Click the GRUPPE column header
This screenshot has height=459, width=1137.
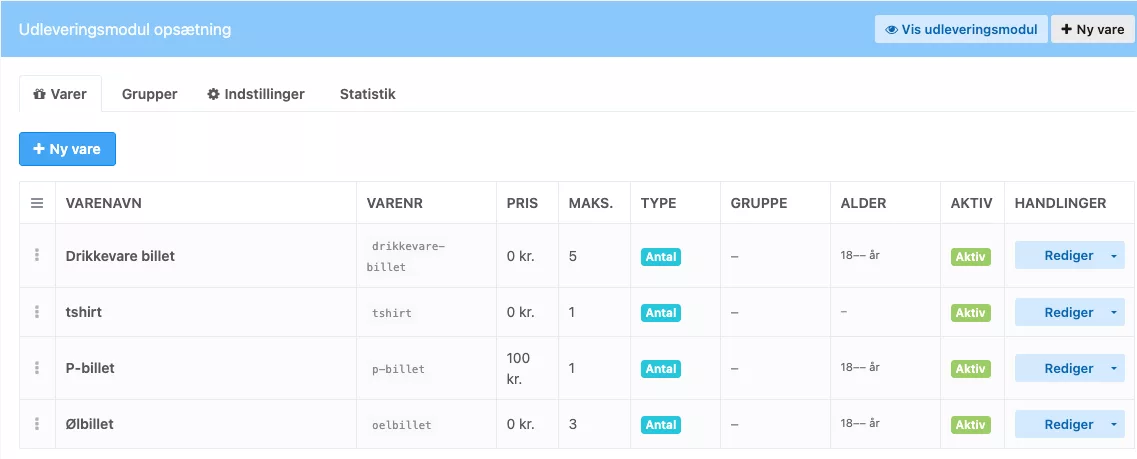click(x=759, y=203)
